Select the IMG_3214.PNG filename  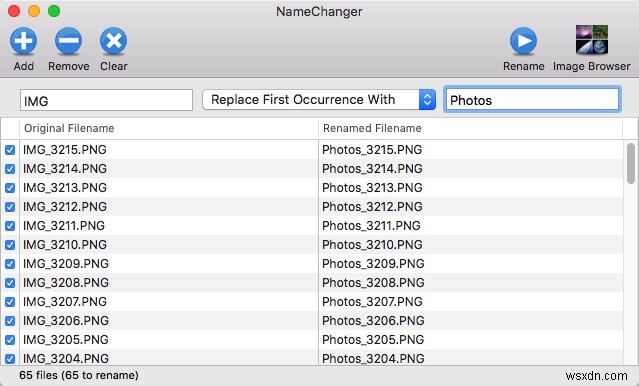pyautogui.click(x=65, y=169)
